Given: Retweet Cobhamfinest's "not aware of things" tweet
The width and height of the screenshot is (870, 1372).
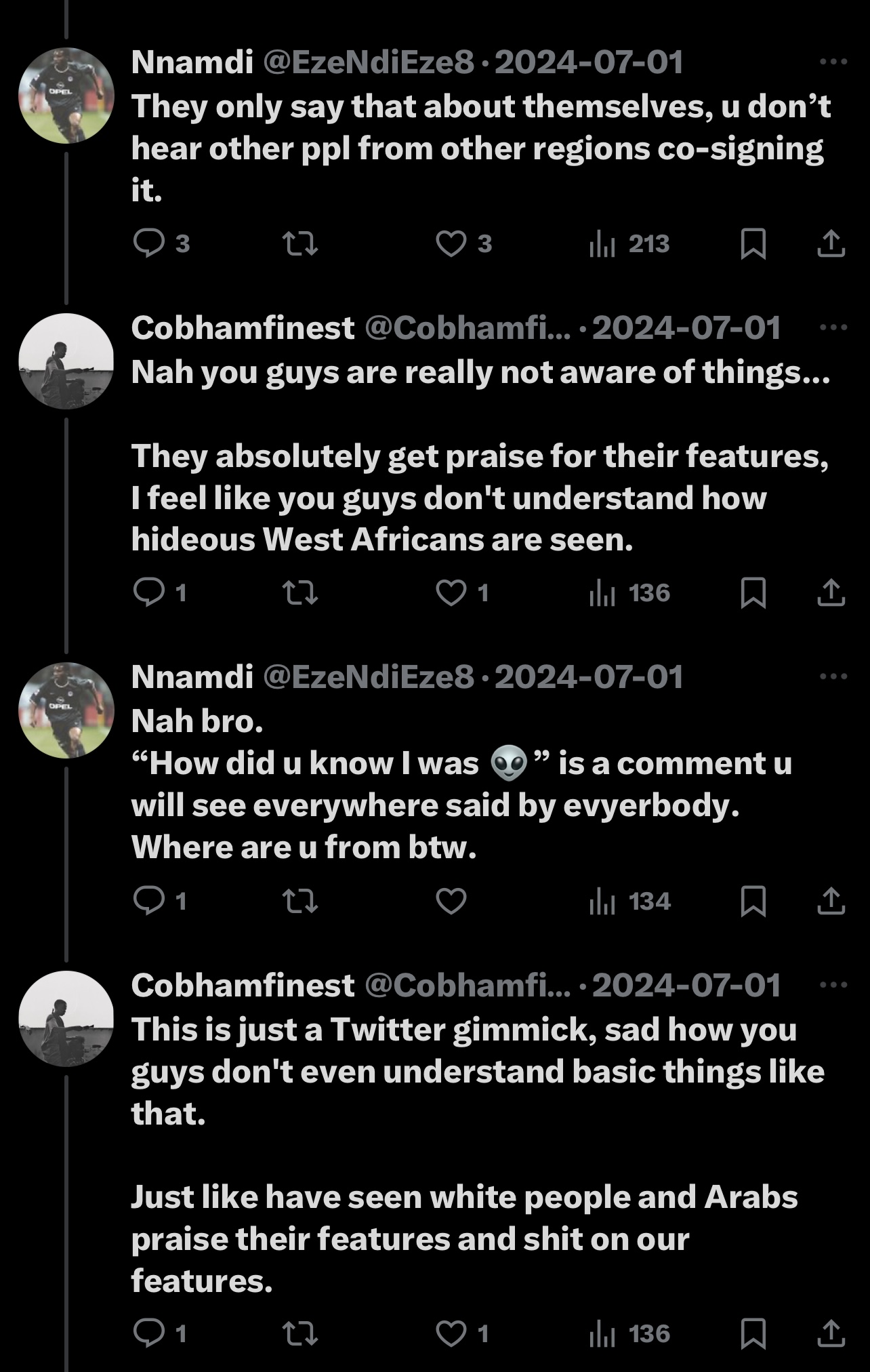Looking at the screenshot, I should click(299, 593).
